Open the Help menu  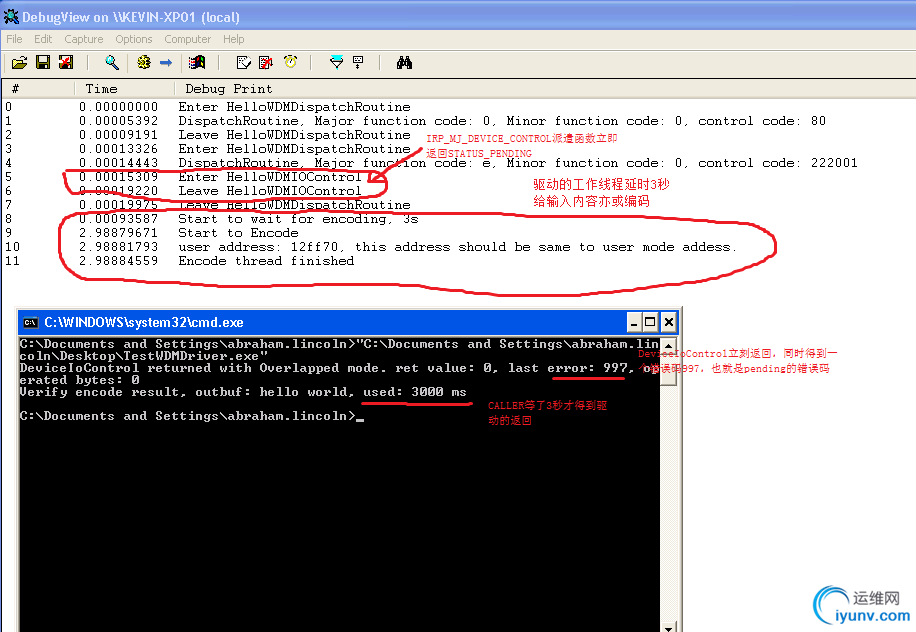[234, 39]
